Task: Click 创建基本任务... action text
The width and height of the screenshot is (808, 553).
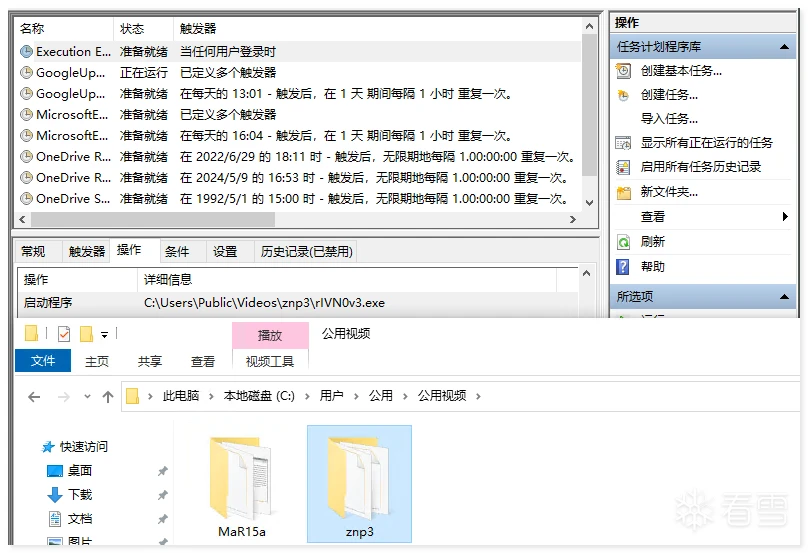Action: 681,71
